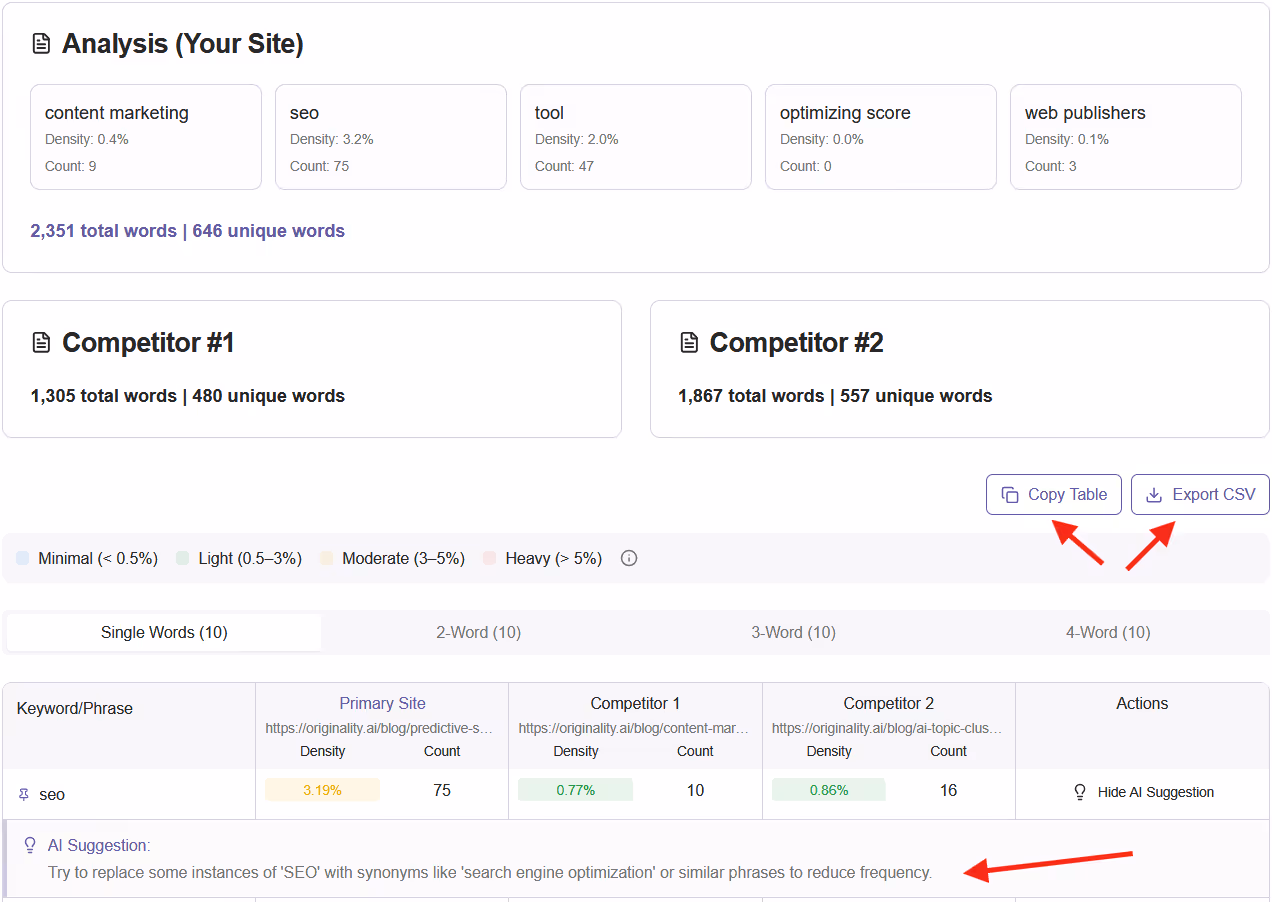Open Competitor 1's truncated blog URL link
Screen dimensions: 1272x902
[636, 727]
